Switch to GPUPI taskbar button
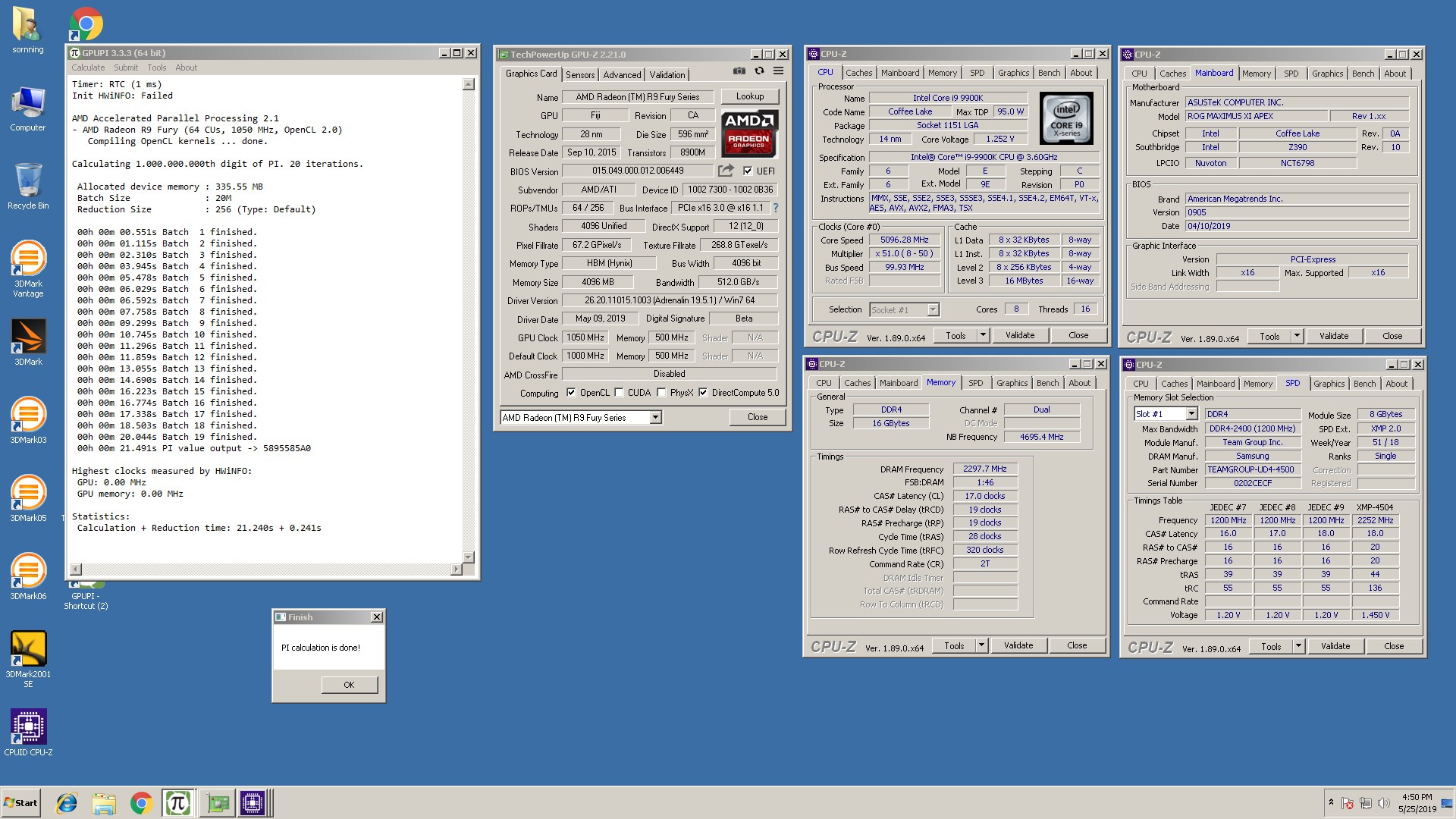This screenshot has width=1456, height=819. pos(178,803)
